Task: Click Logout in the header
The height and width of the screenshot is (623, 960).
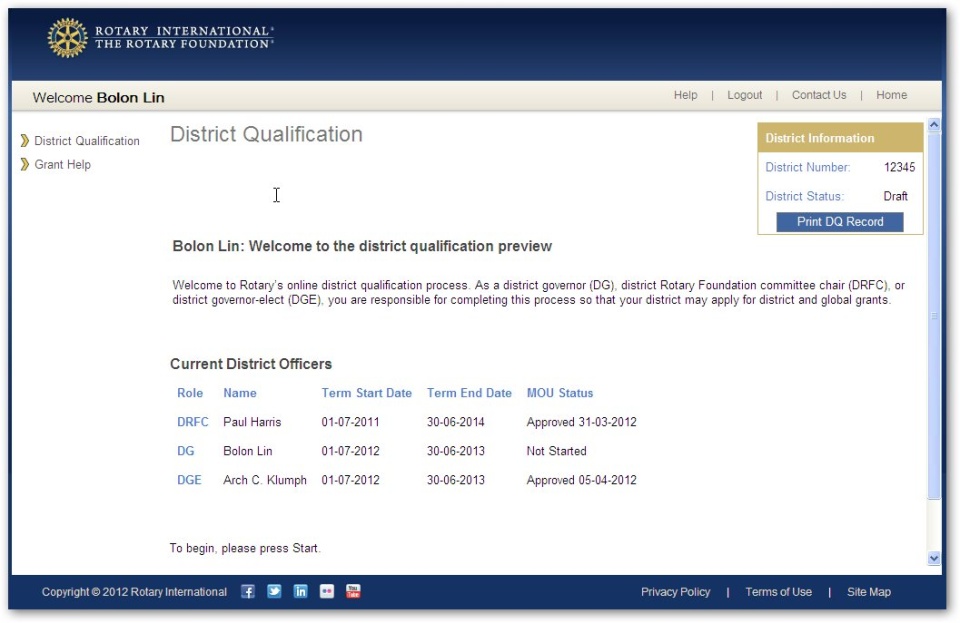Action: pyautogui.click(x=744, y=95)
